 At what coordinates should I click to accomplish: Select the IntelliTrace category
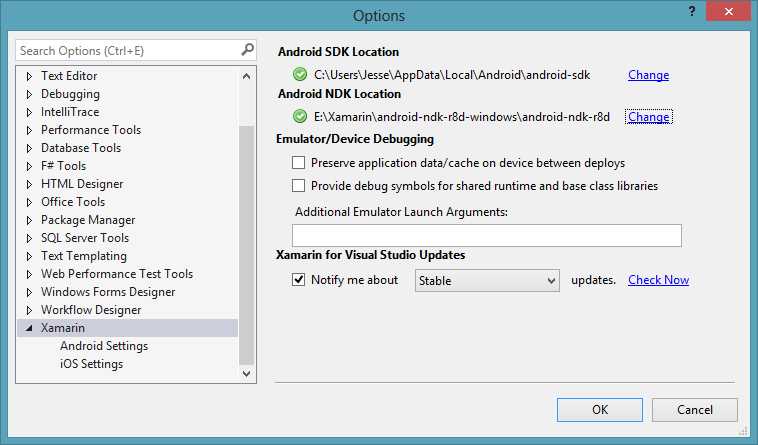tap(70, 112)
